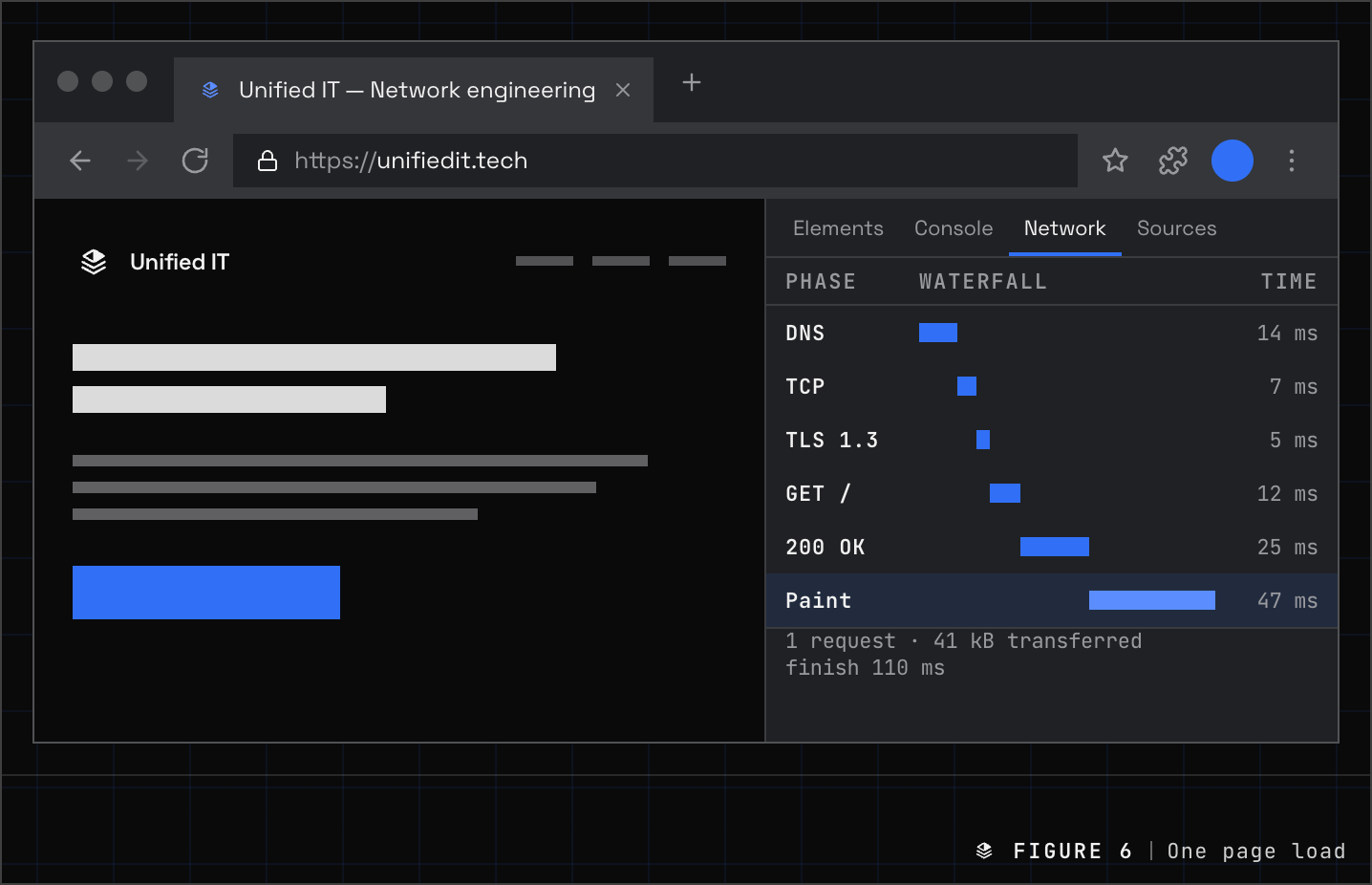Open the three-dot browser menu
This screenshot has width=1372, height=885.
(1292, 161)
